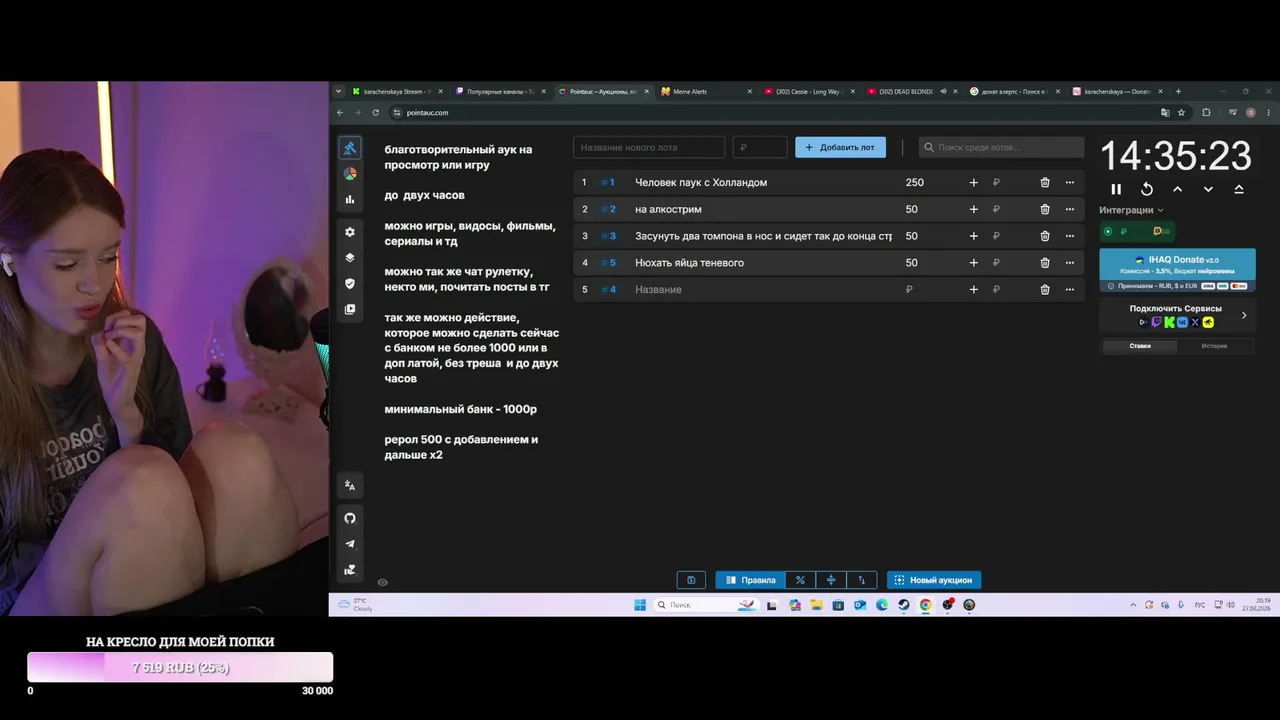Open the Telegram link icon in sidebar
1280x720 pixels.
349,544
